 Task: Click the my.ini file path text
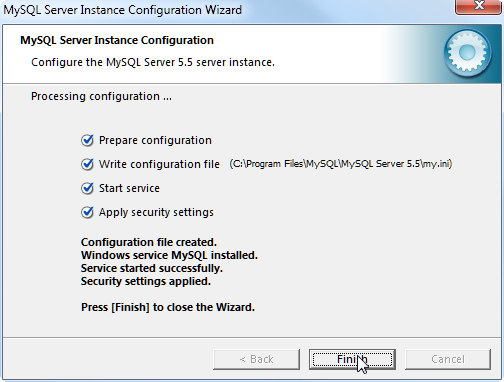coord(341,164)
